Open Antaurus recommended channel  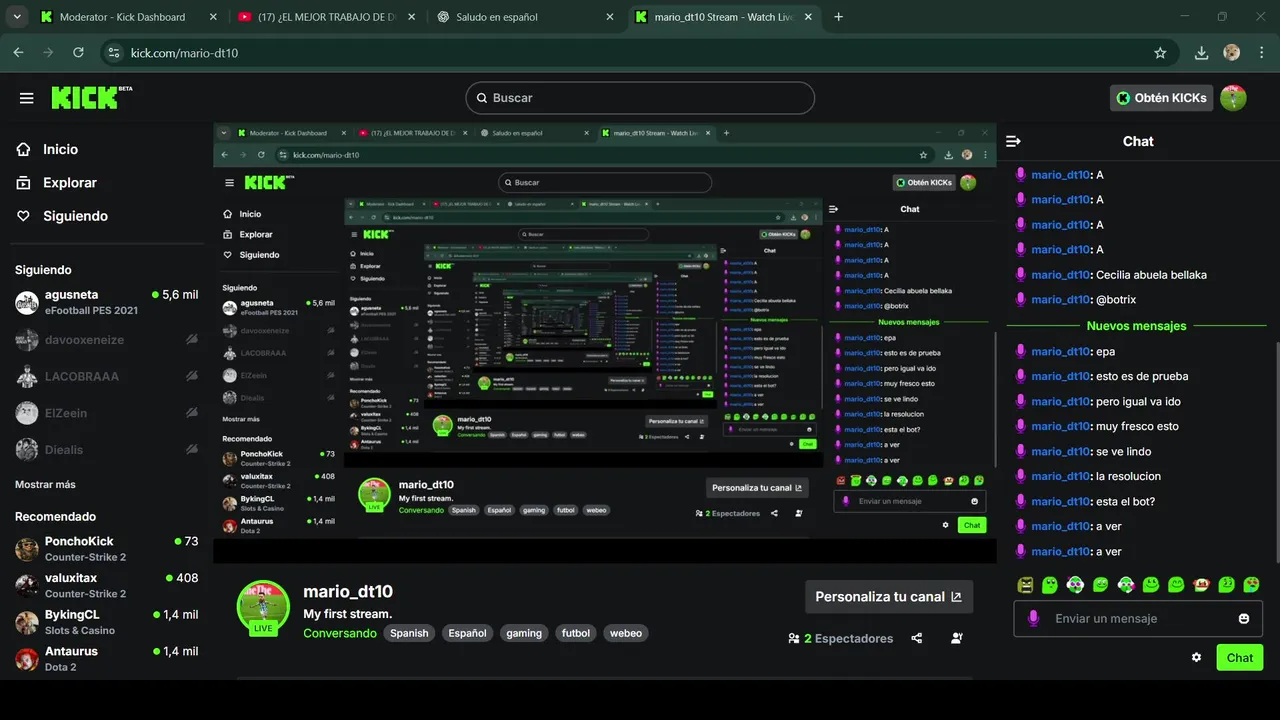(x=107, y=658)
